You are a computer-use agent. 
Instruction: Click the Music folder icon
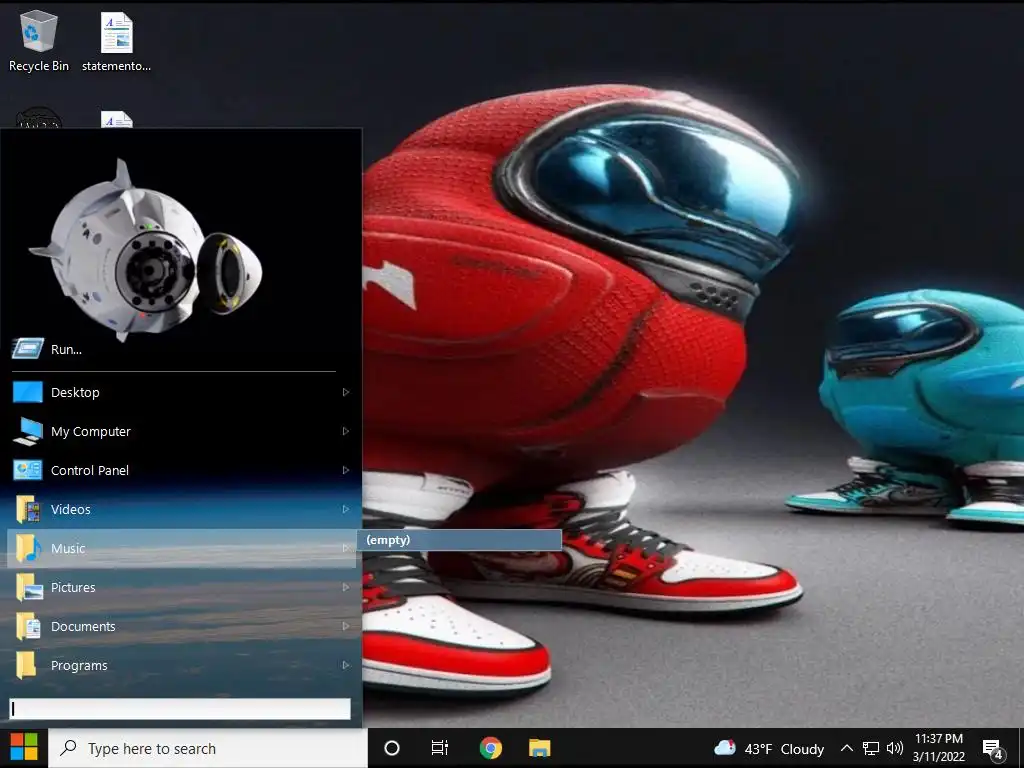pyautogui.click(x=27, y=548)
